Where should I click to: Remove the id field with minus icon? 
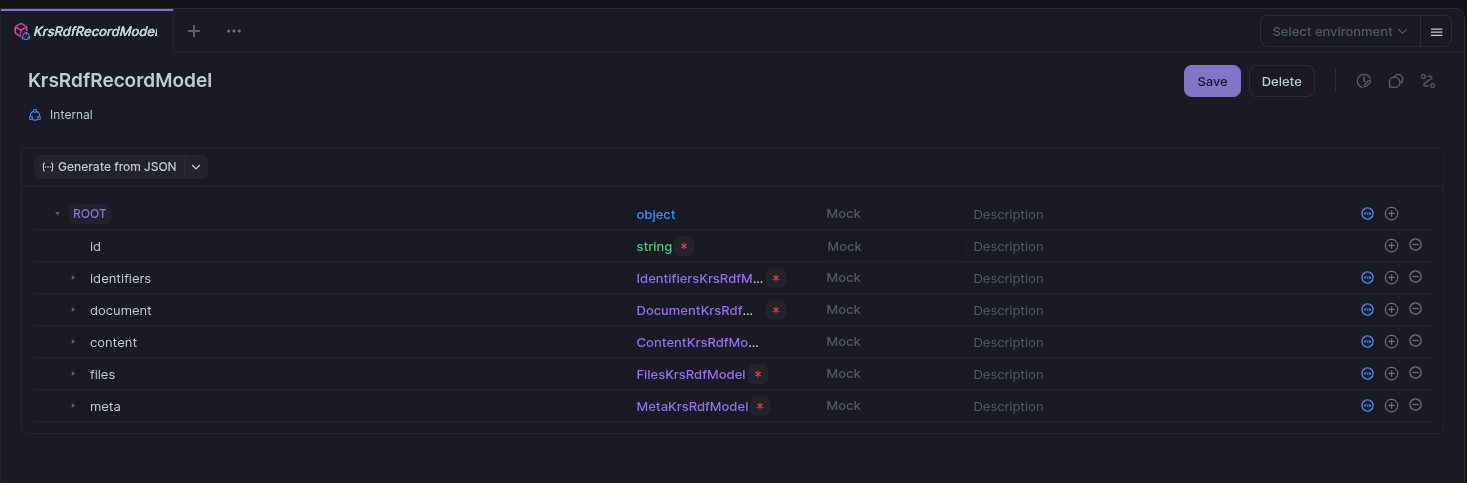click(x=1415, y=245)
